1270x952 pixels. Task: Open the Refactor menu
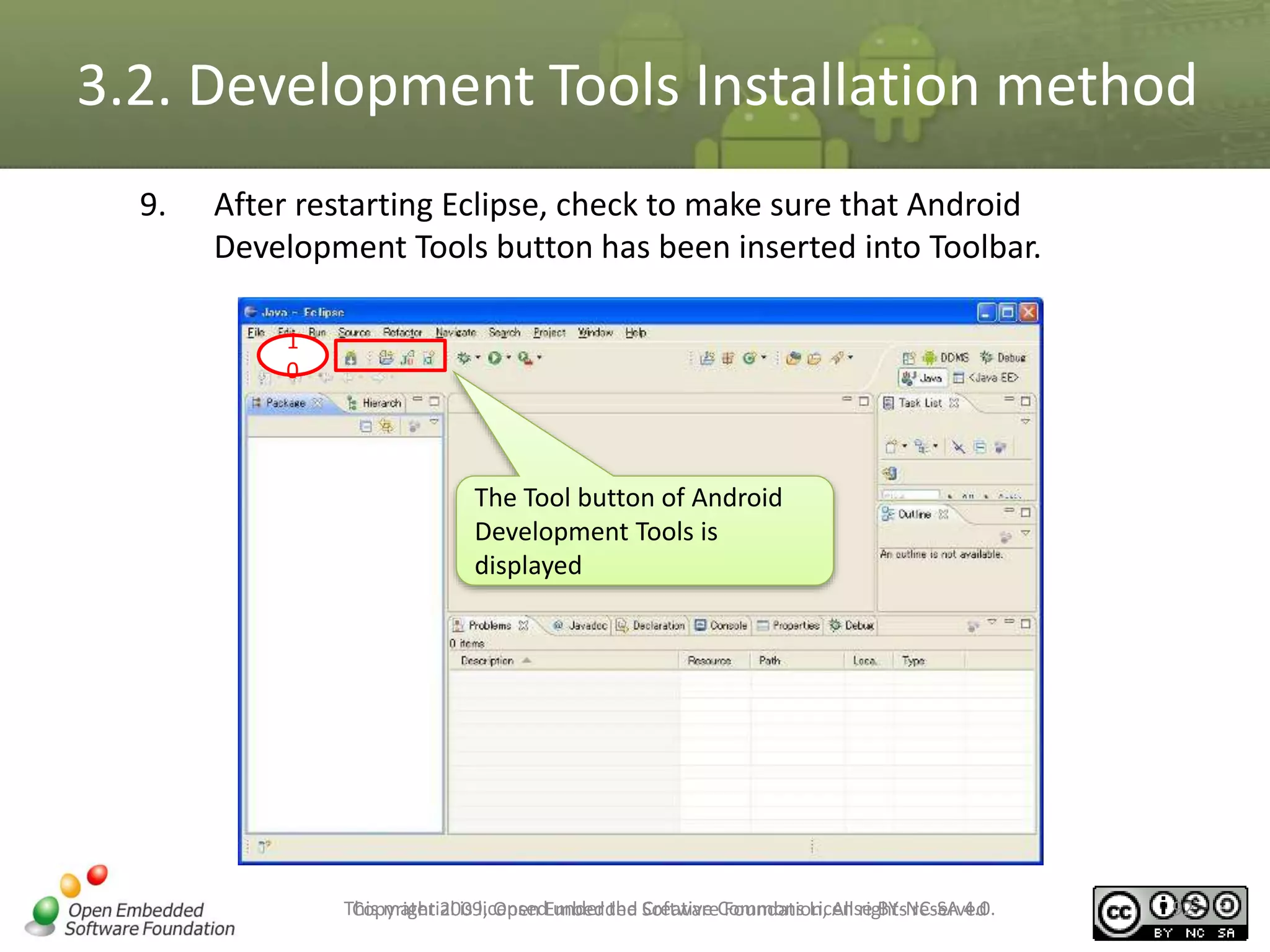[402, 332]
